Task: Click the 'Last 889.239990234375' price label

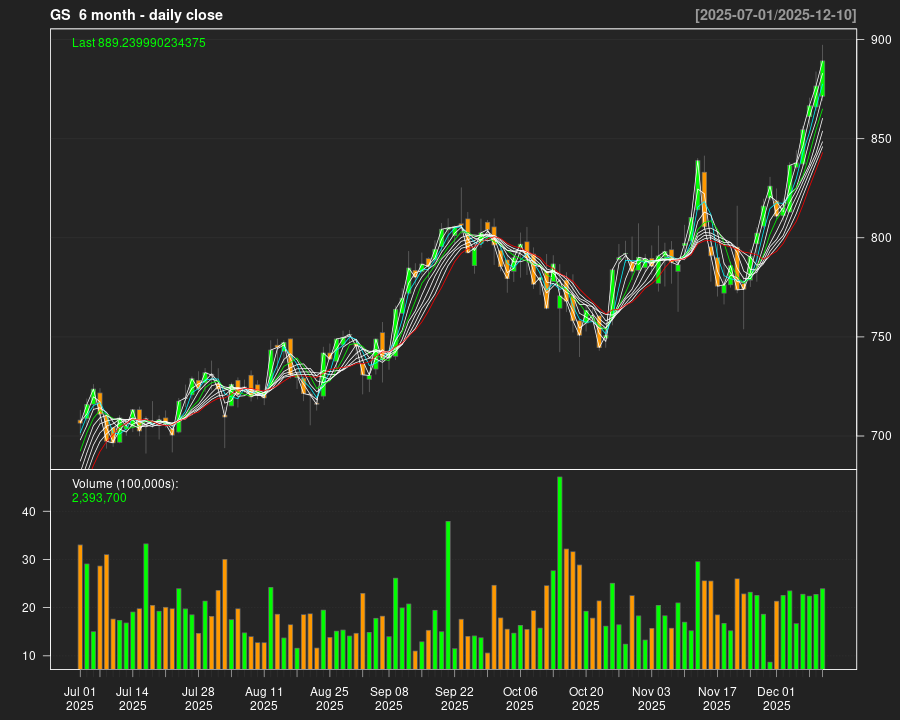Action: coord(139,43)
